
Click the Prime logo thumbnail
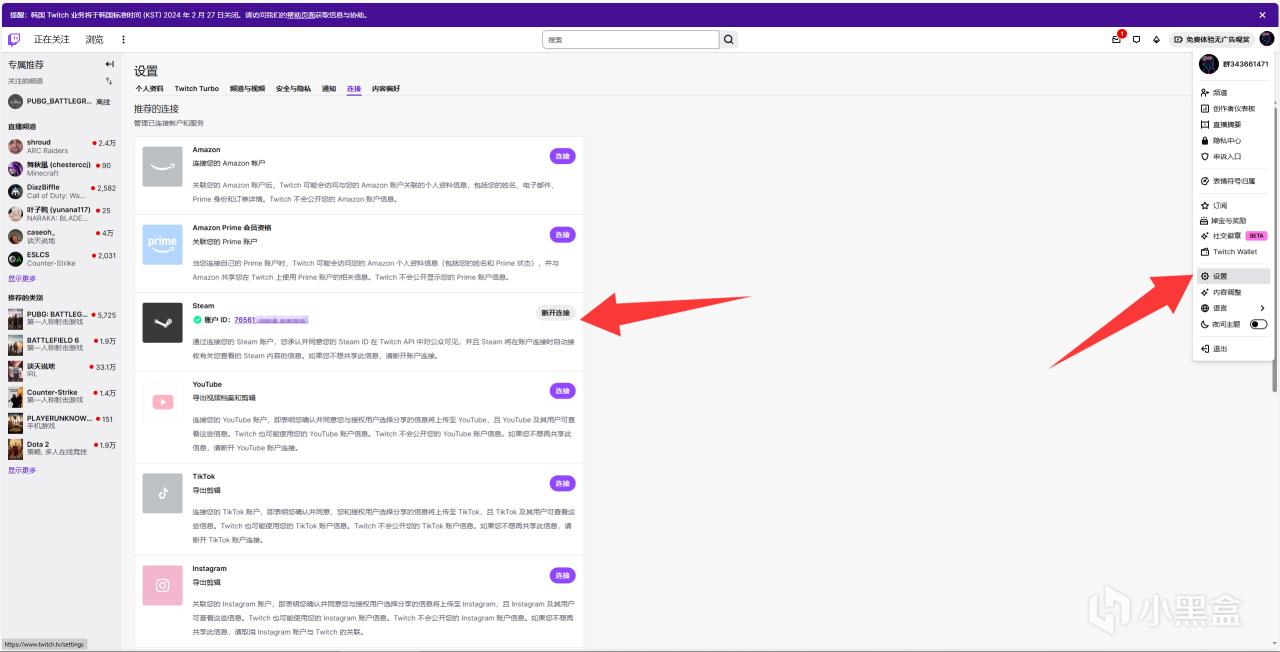[162, 244]
